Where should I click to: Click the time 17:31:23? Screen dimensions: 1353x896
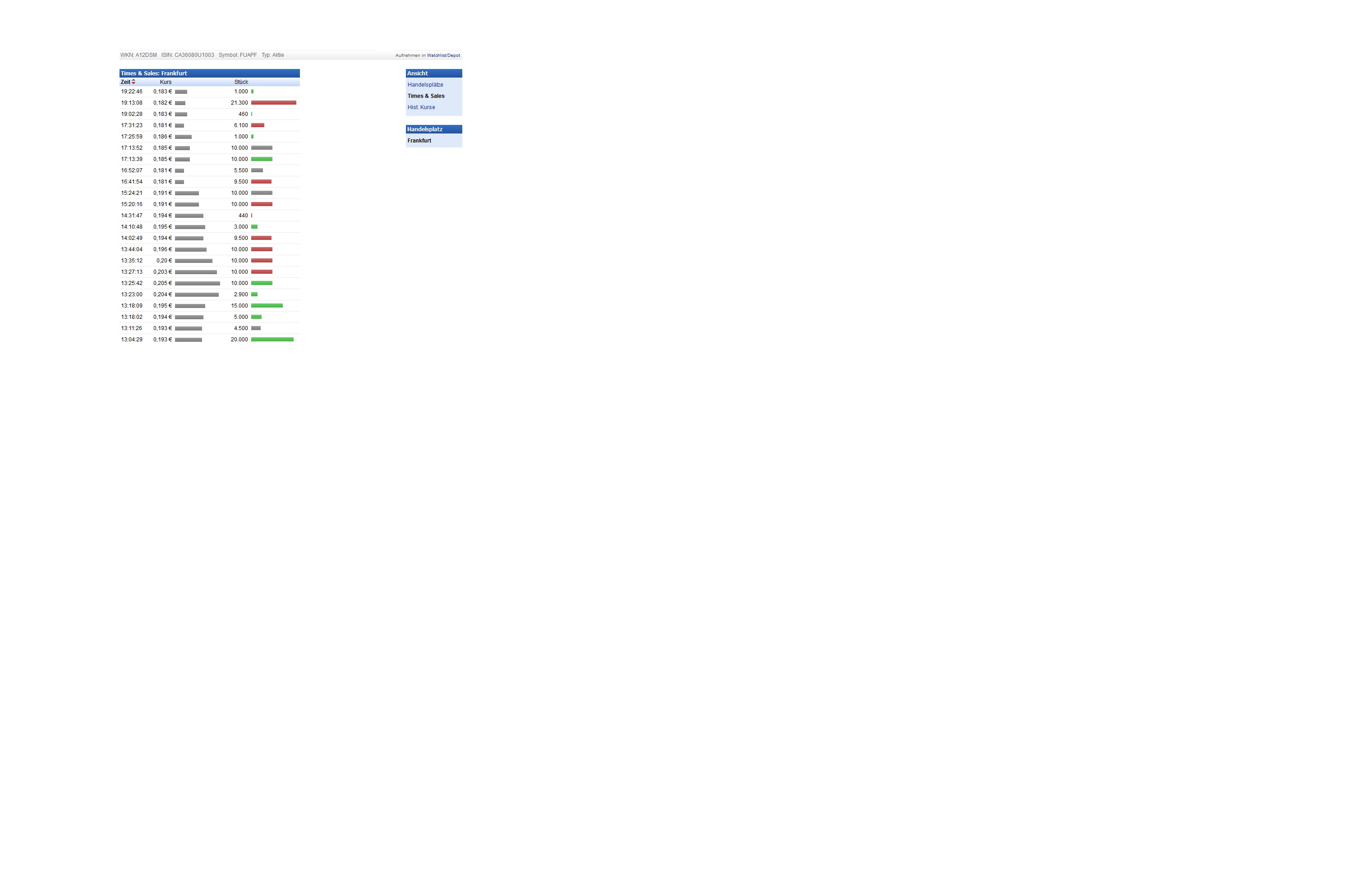click(131, 125)
